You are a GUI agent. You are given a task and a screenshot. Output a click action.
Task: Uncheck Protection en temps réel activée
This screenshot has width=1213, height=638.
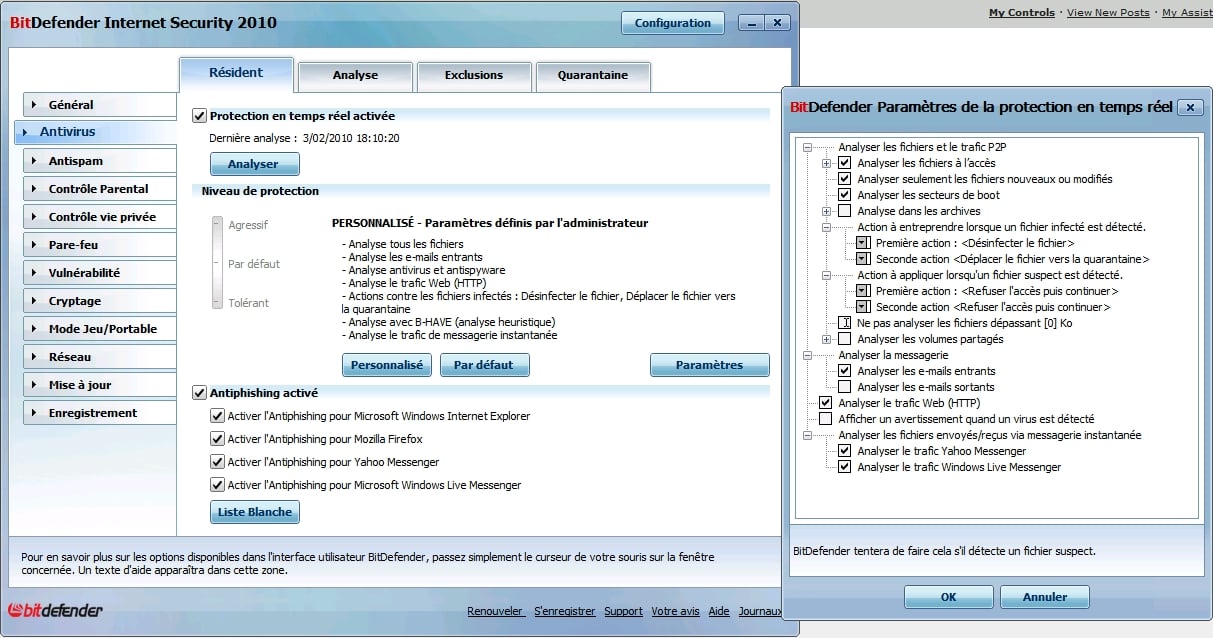click(199, 116)
